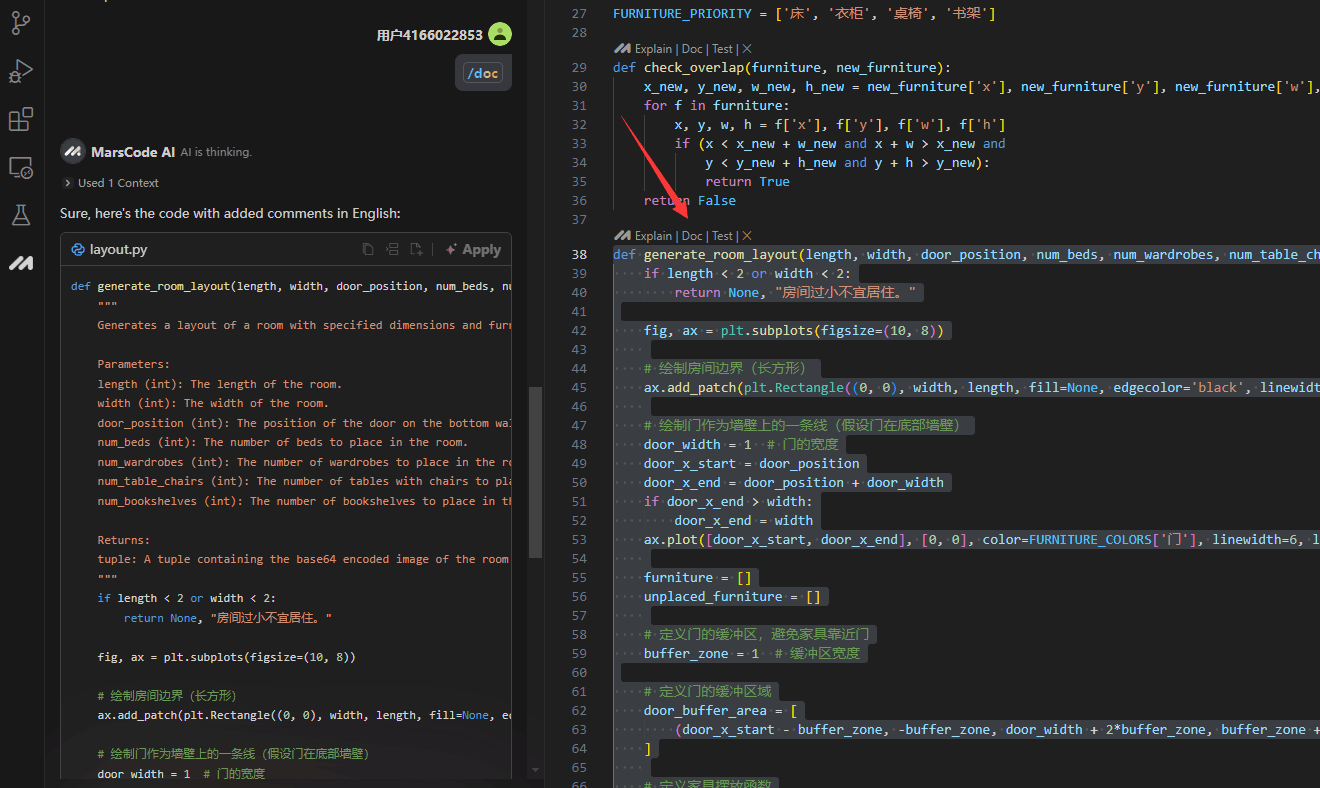Click MarsCode logo above generate_room_layout function
1320x788 pixels.
click(x=622, y=235)
